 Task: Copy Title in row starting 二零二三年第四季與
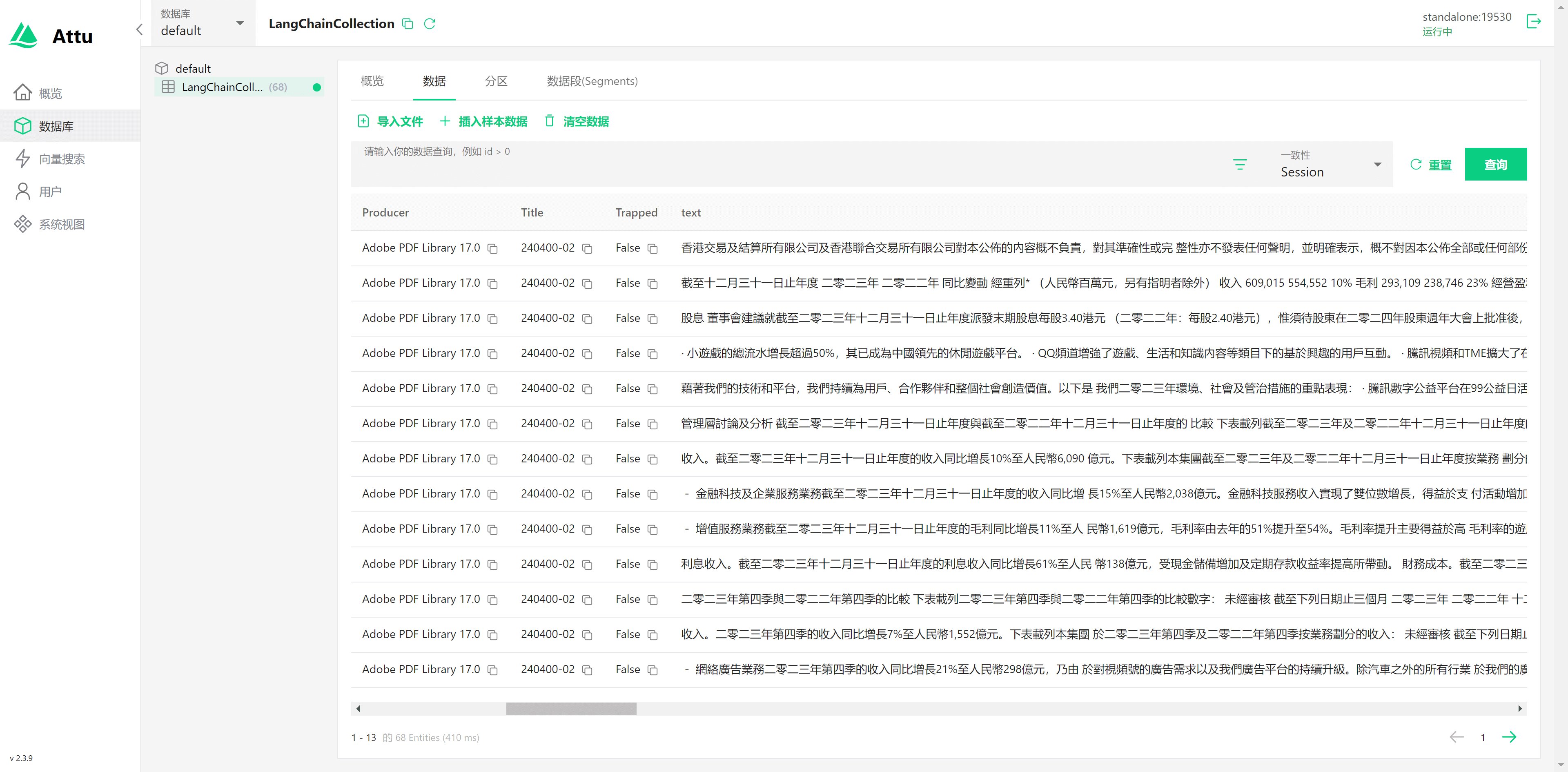point(587,600)
